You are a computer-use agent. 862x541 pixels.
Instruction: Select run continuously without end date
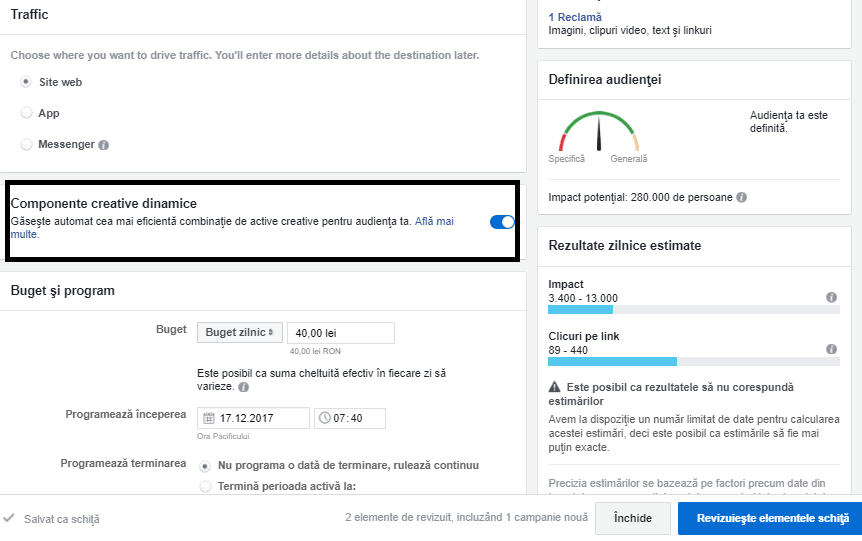coord(206,465)
